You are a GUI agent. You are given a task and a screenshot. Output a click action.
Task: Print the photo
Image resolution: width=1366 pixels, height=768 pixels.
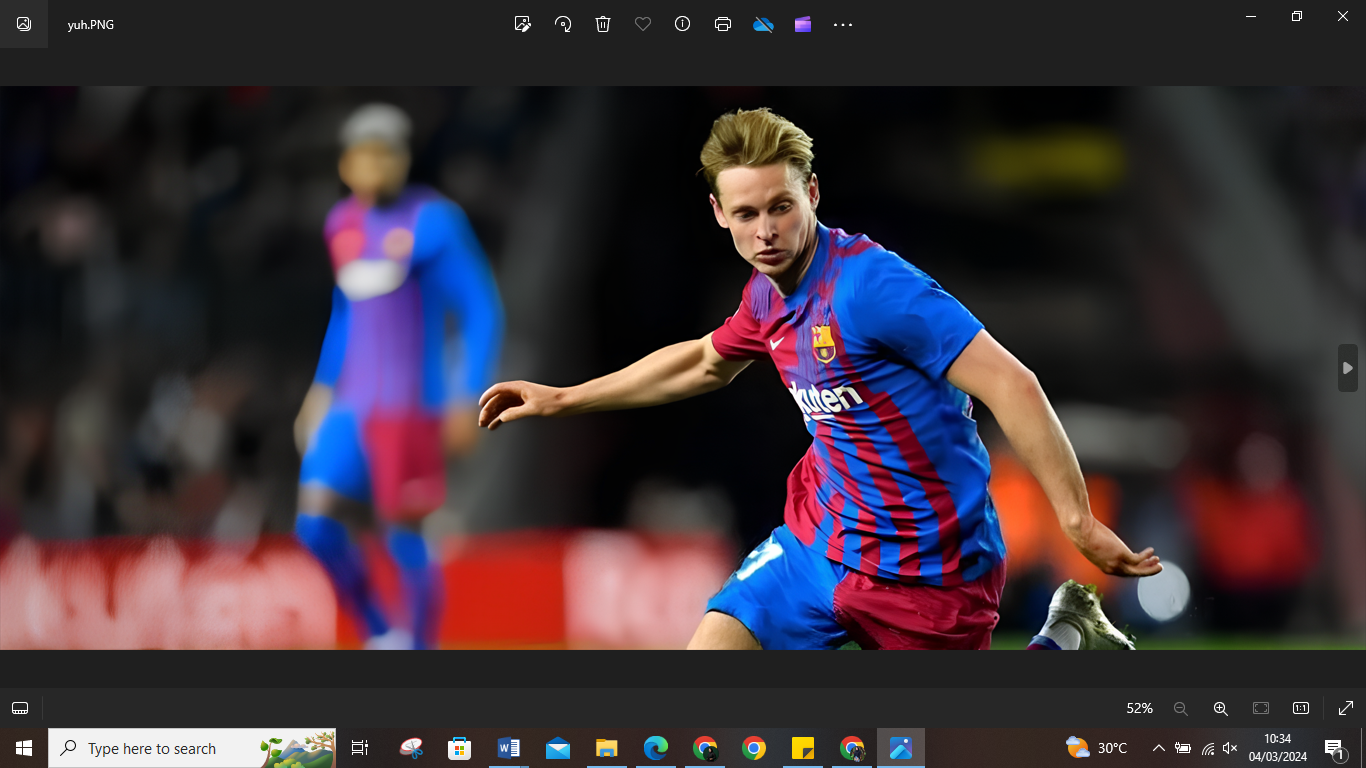[723, 24]
